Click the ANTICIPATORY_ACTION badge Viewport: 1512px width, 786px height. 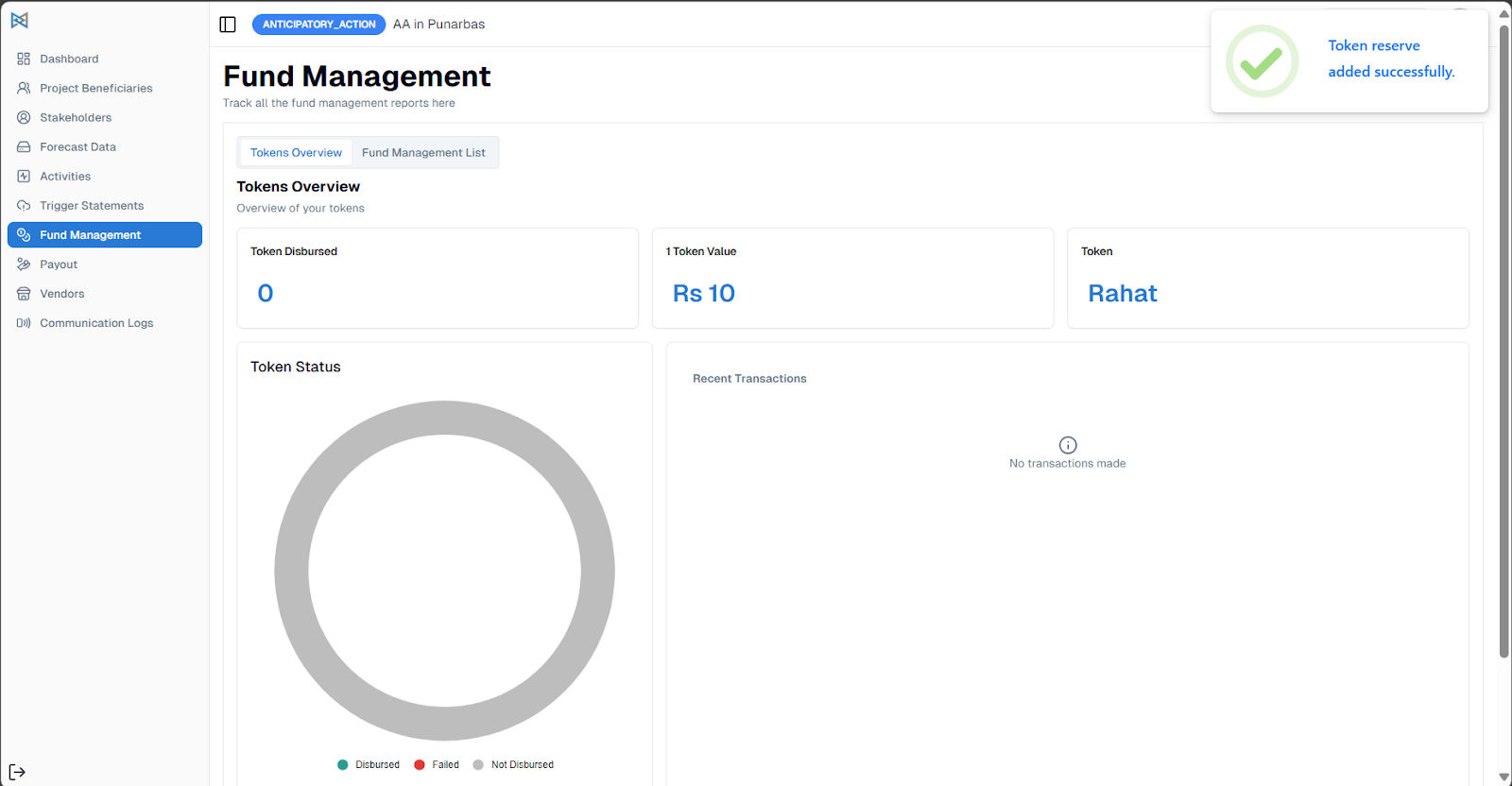pos(318,25)
